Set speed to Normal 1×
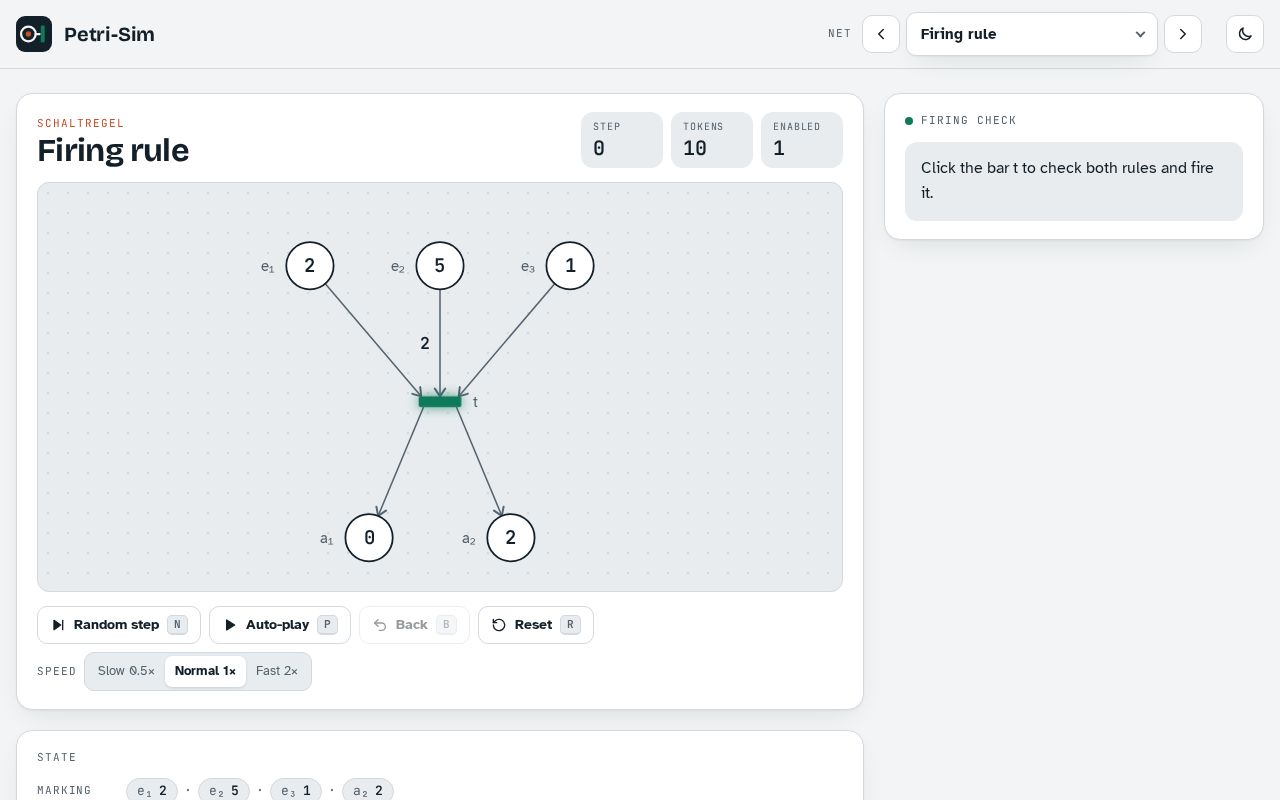1280x800 pixels. point(205,671)
